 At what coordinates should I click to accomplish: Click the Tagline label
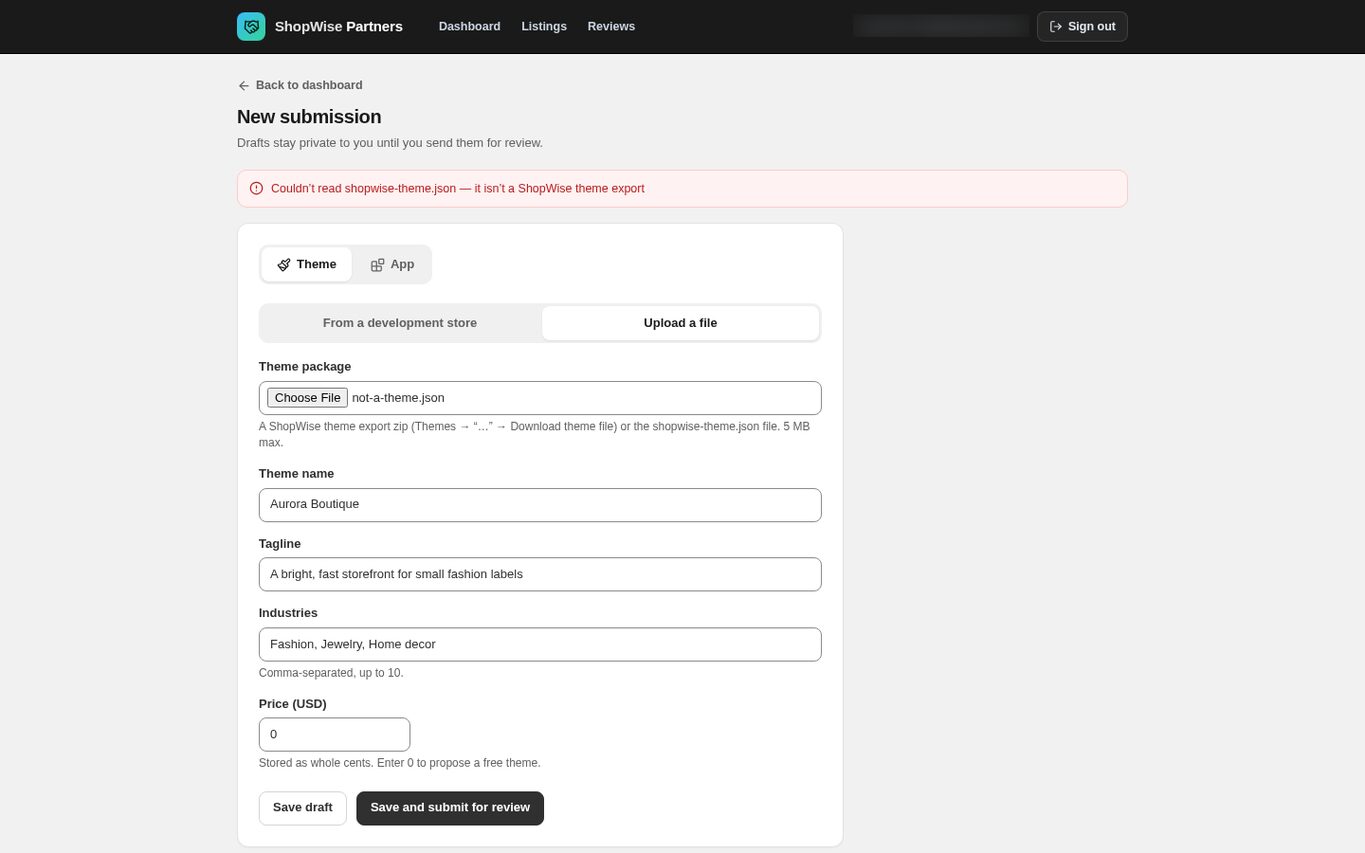280,544
